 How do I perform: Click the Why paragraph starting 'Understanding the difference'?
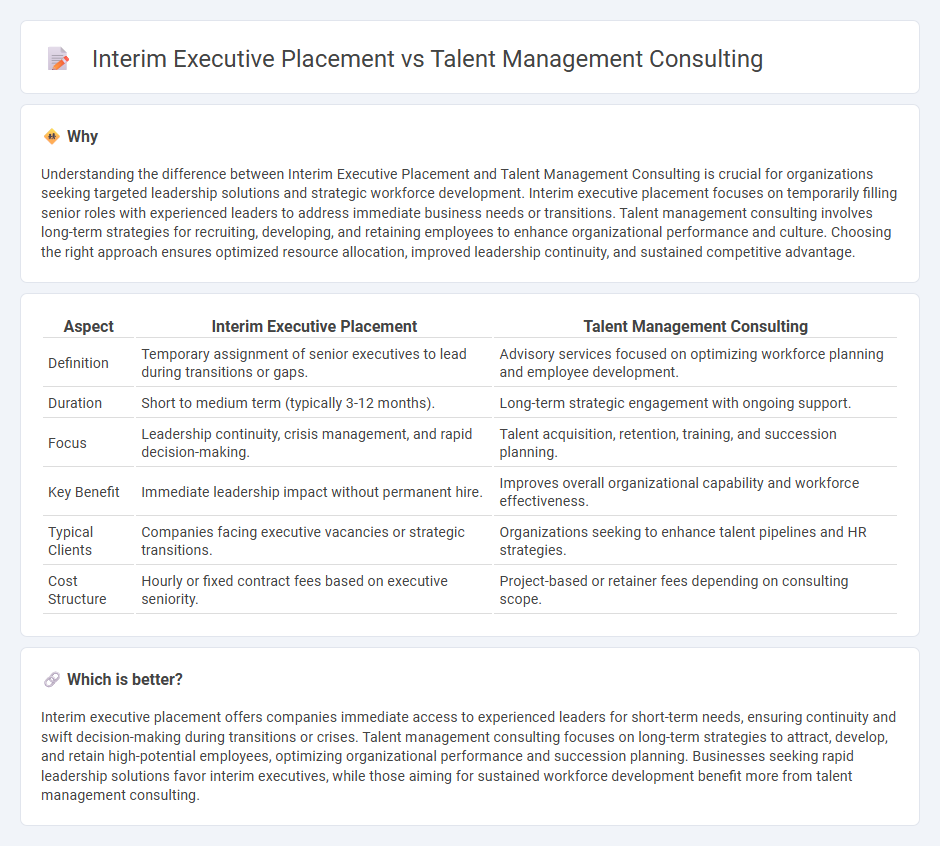click(x=469, y=213)
